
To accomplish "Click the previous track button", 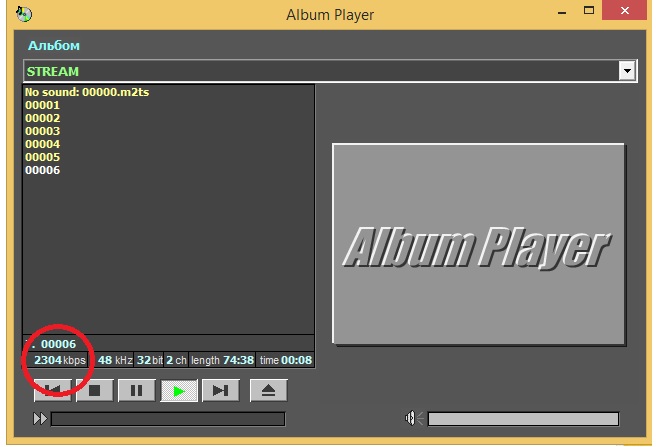I will point(53,390).
